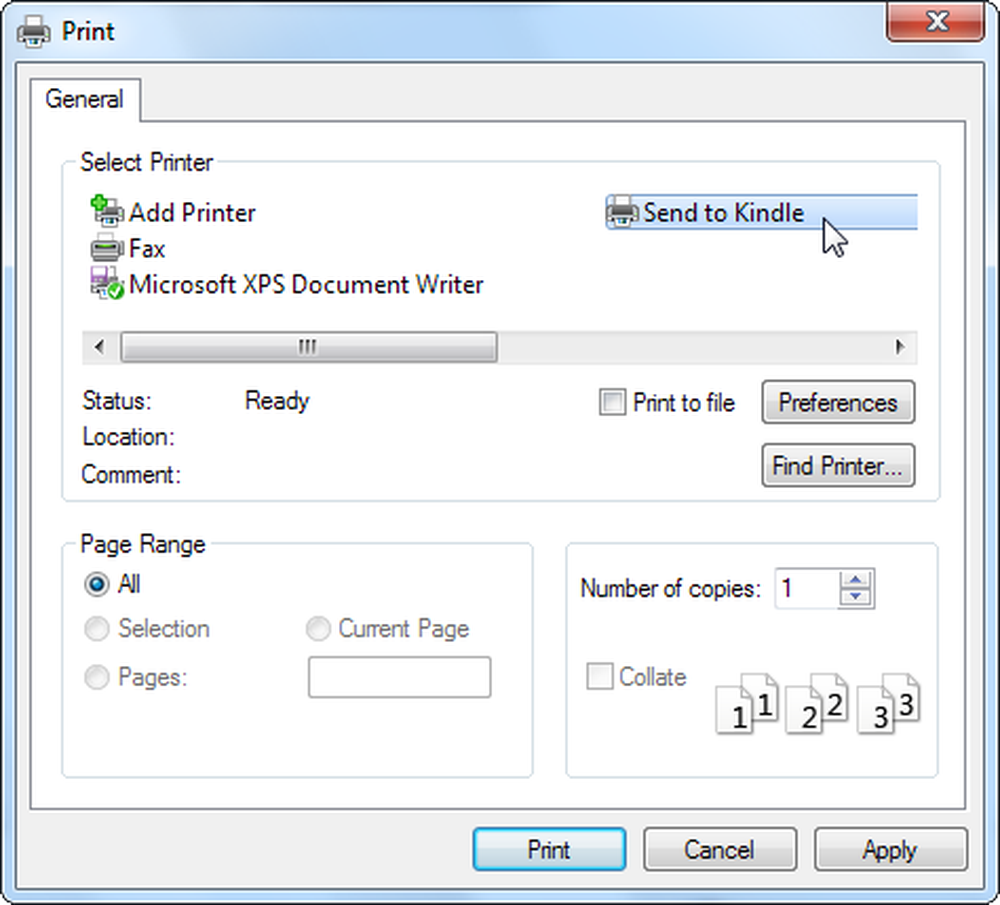
Task: Select the Selection radio button
Action: tap(96, 629)
